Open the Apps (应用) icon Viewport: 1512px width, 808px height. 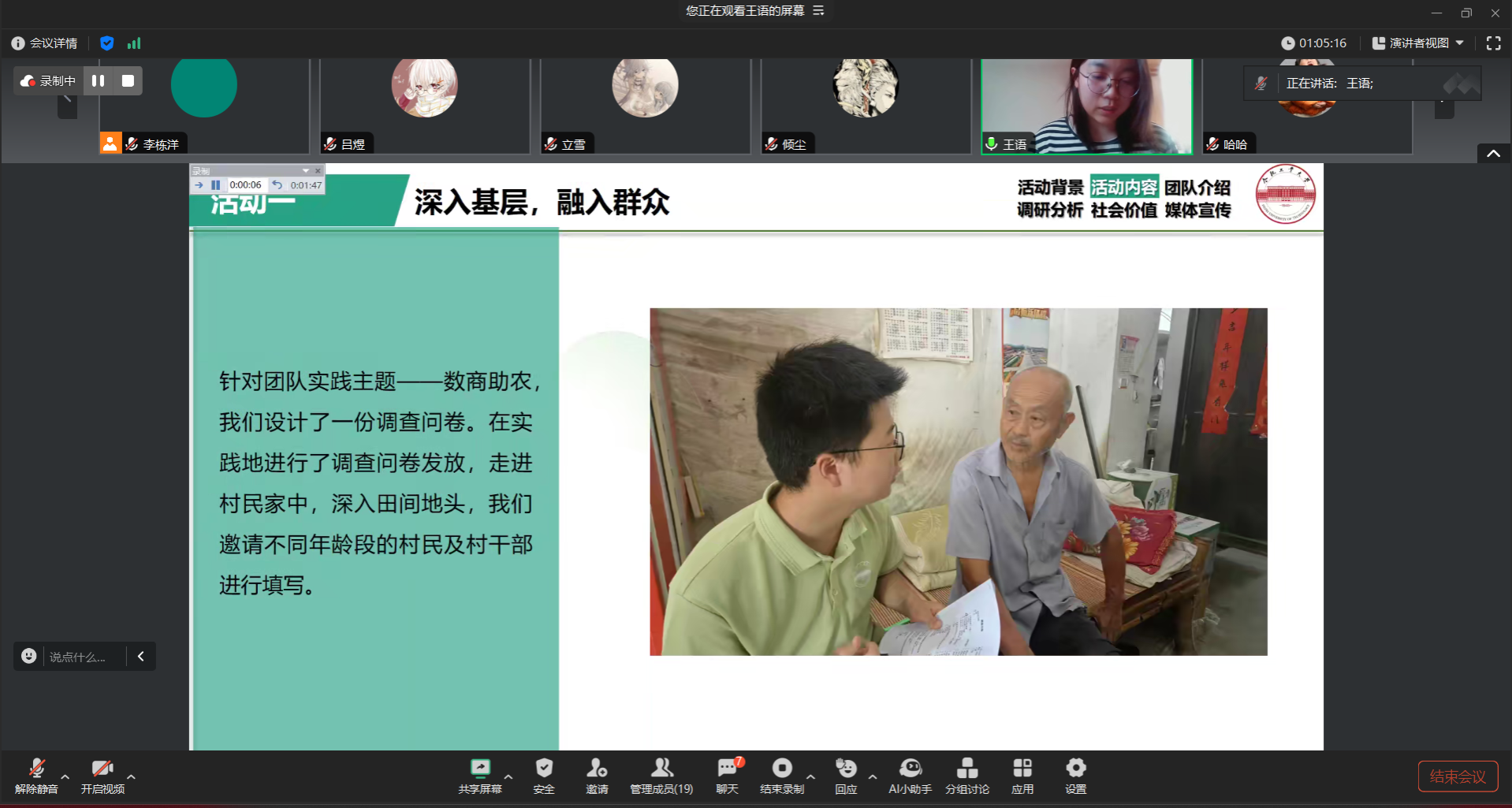coord(1022,776)
